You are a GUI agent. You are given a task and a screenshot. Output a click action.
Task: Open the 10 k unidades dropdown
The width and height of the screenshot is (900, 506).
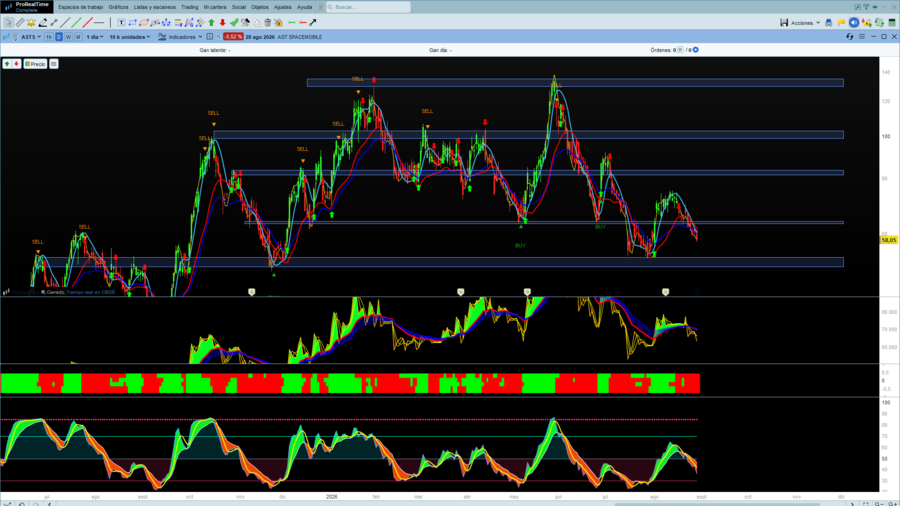(x=130, y=37)
